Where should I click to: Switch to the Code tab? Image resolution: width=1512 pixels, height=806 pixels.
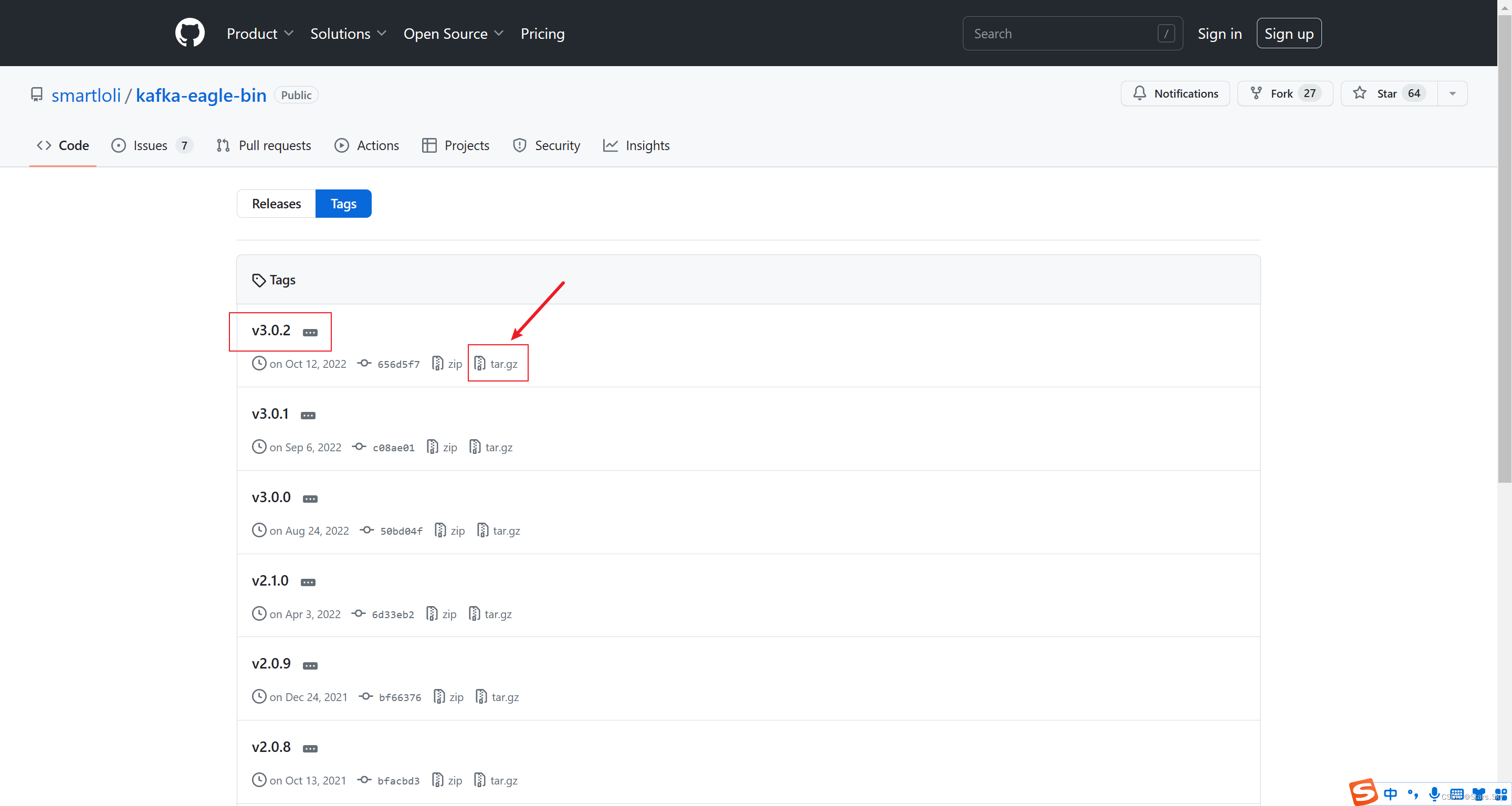tap(63, 145)
